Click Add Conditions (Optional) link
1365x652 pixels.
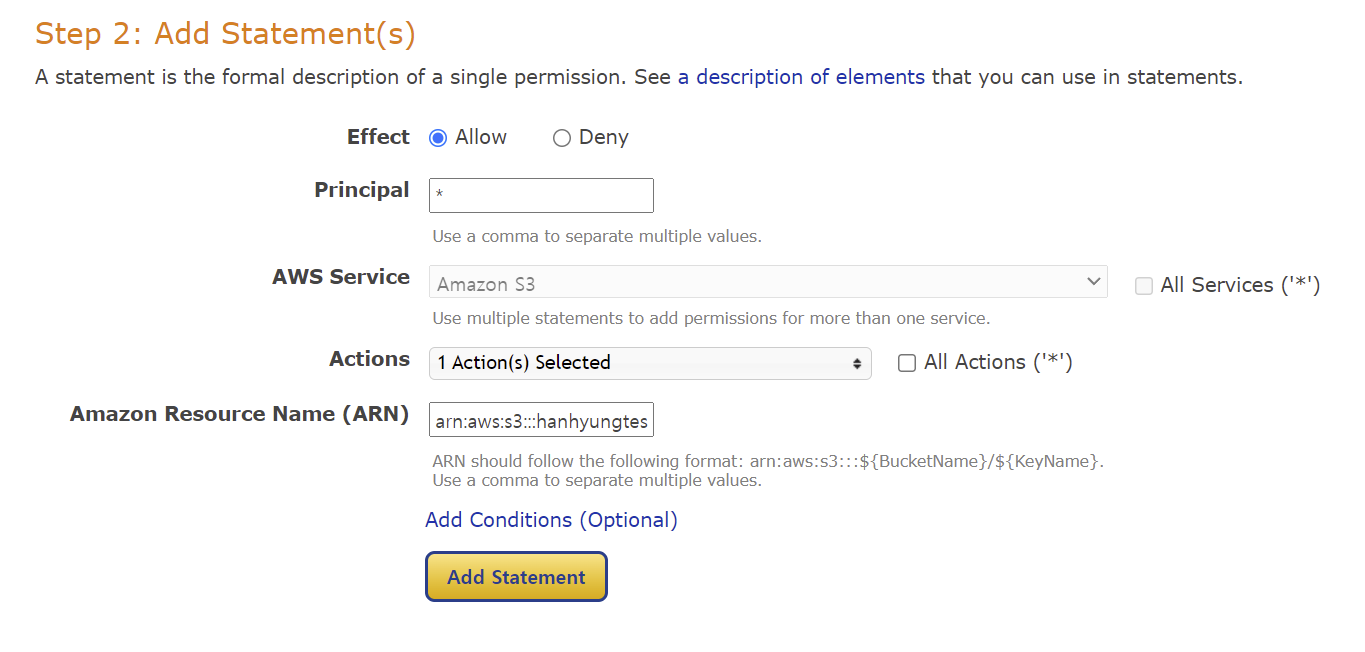pos(551,520)
